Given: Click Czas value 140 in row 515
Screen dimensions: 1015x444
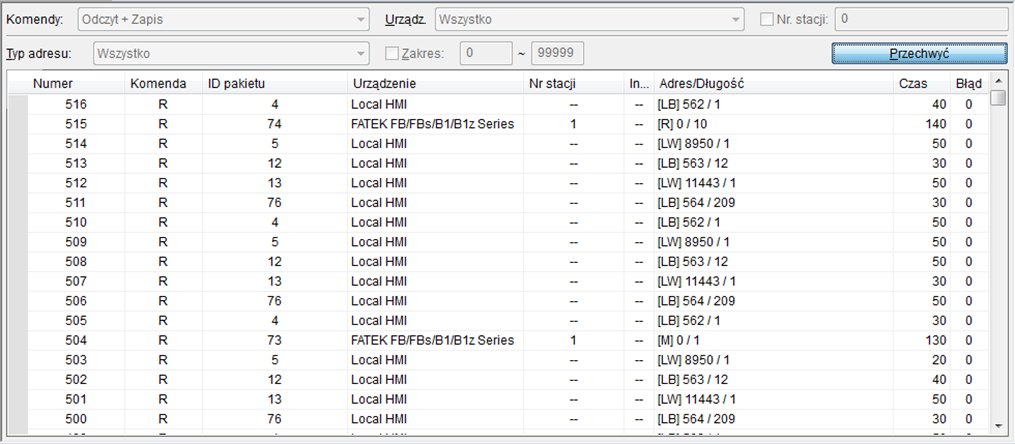Looking at the screenshot, I should click(936, 124).
